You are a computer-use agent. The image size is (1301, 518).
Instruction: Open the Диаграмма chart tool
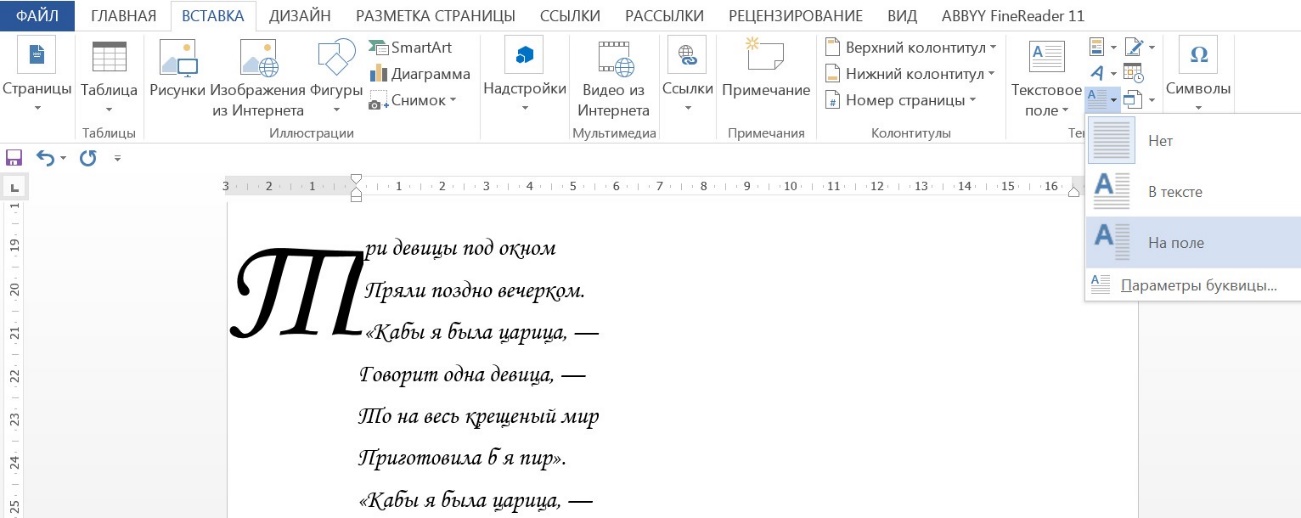pyautogui.click(x=420, y=74)
